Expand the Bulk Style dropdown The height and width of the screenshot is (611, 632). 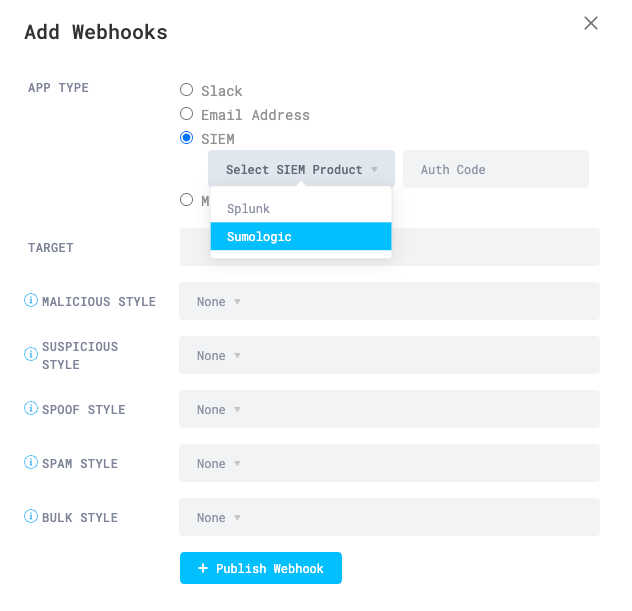[x=389, y=517]
